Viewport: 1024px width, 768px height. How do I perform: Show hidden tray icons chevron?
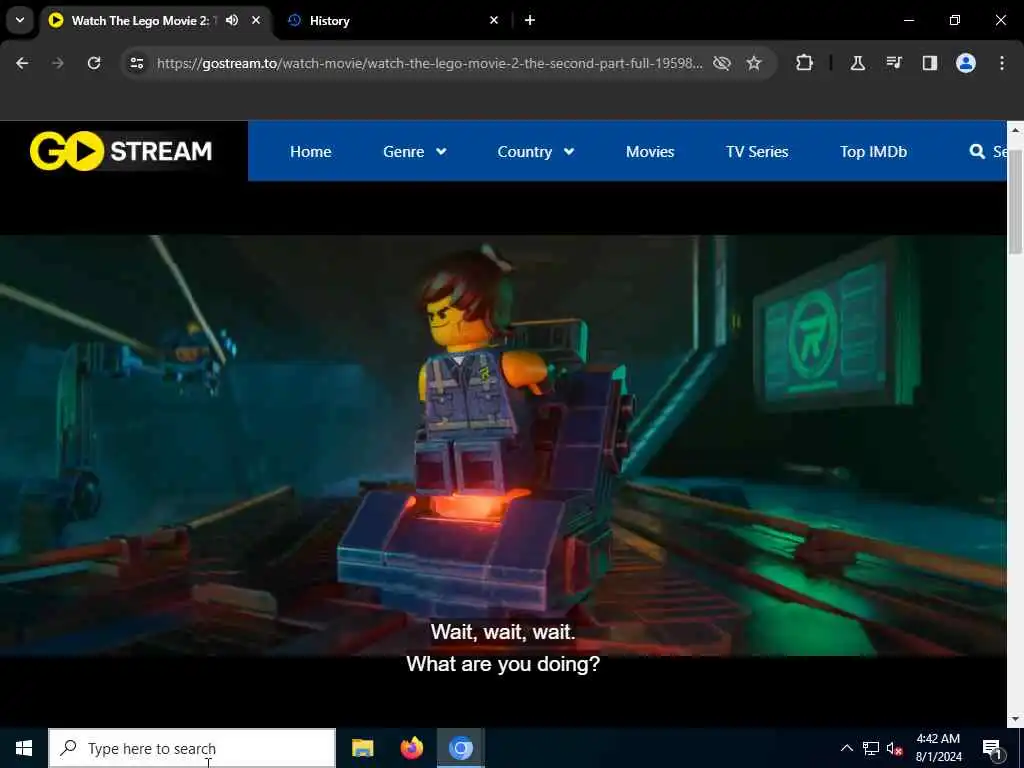(846, 748)
